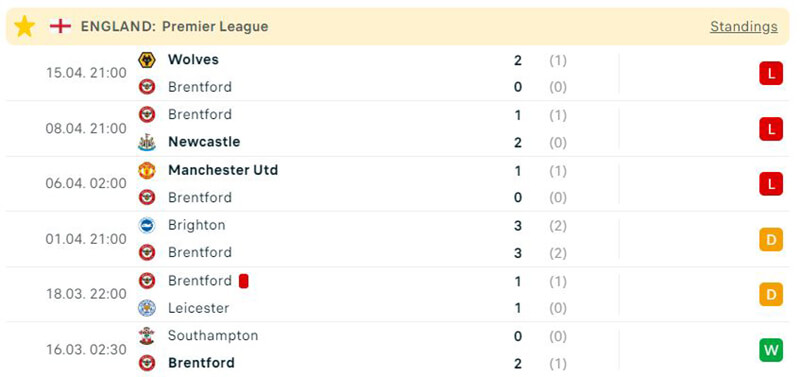This screenshot has width=800, height=377.
Task: Click the Southampton club crest
Action: [x=147, y=335]
